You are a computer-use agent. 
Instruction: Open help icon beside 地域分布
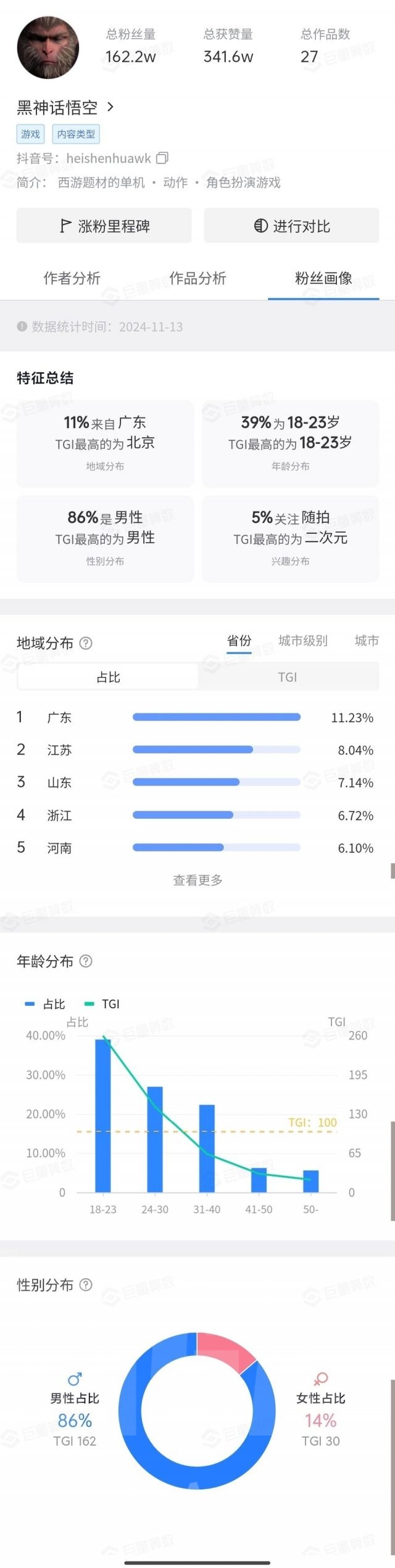coord(86,643)
